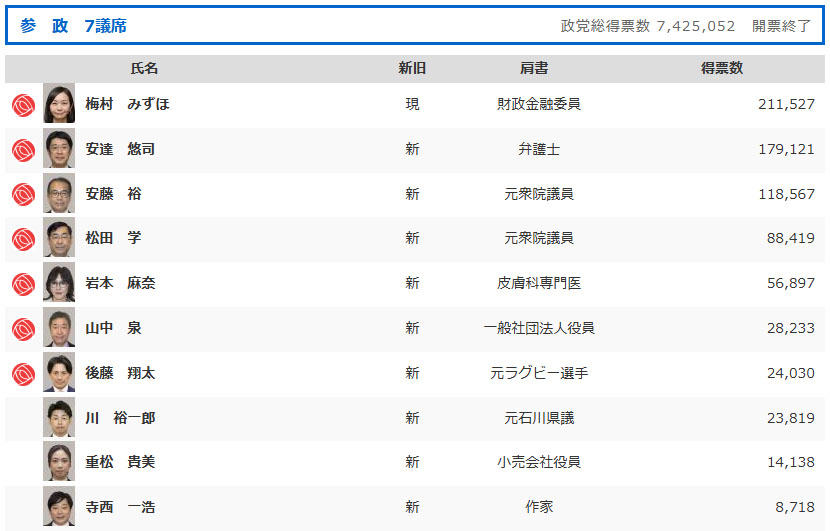Screen dimensions: 830x531
Task: Select the candidate name 山中 泉
Action: pos(113,328)
